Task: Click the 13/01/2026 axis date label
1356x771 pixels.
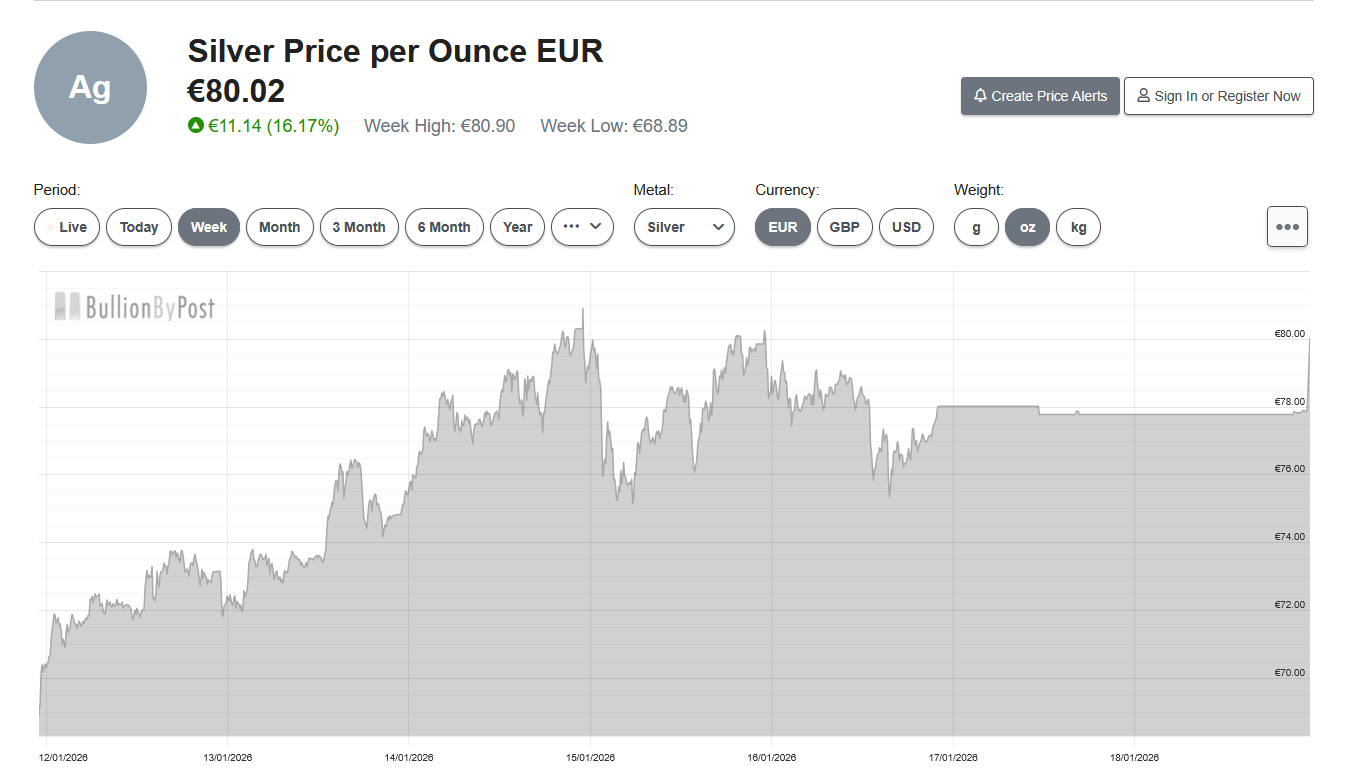Action: click(x=228, y=757)
